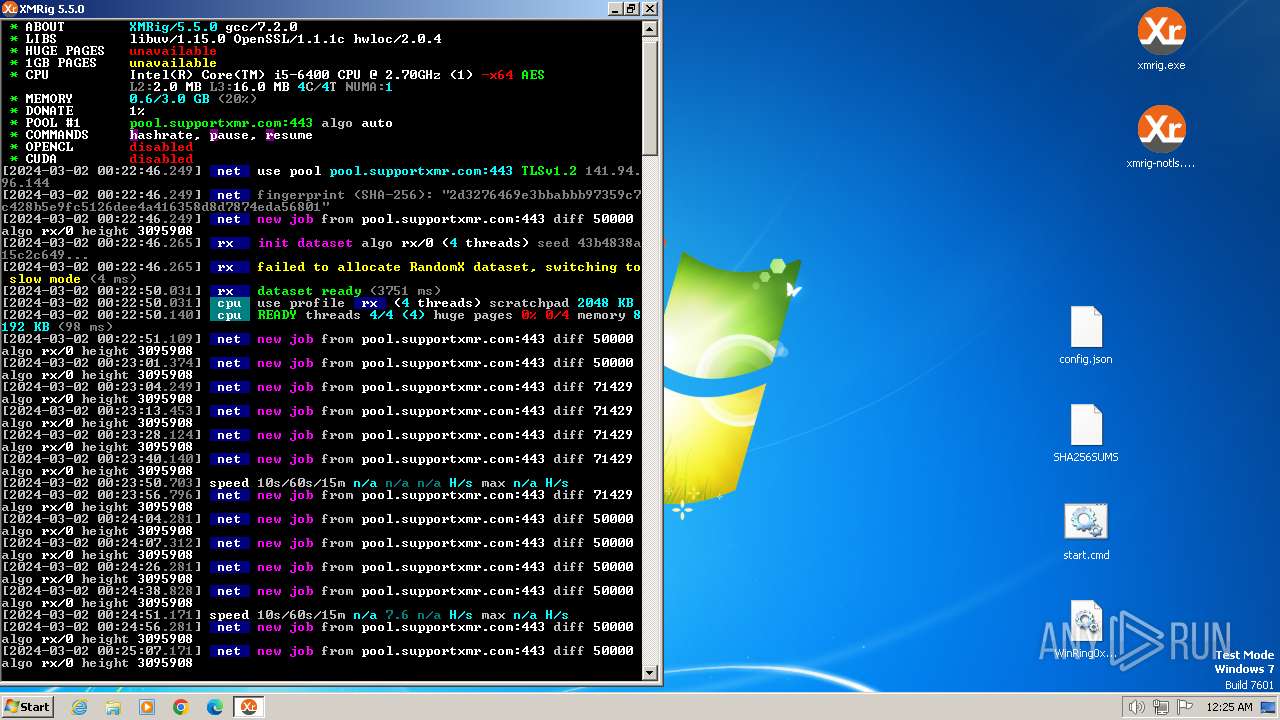The image size is (1280, 720).
Task: Click the speed line showing 7.6 H/s
Action: point(285,615)
